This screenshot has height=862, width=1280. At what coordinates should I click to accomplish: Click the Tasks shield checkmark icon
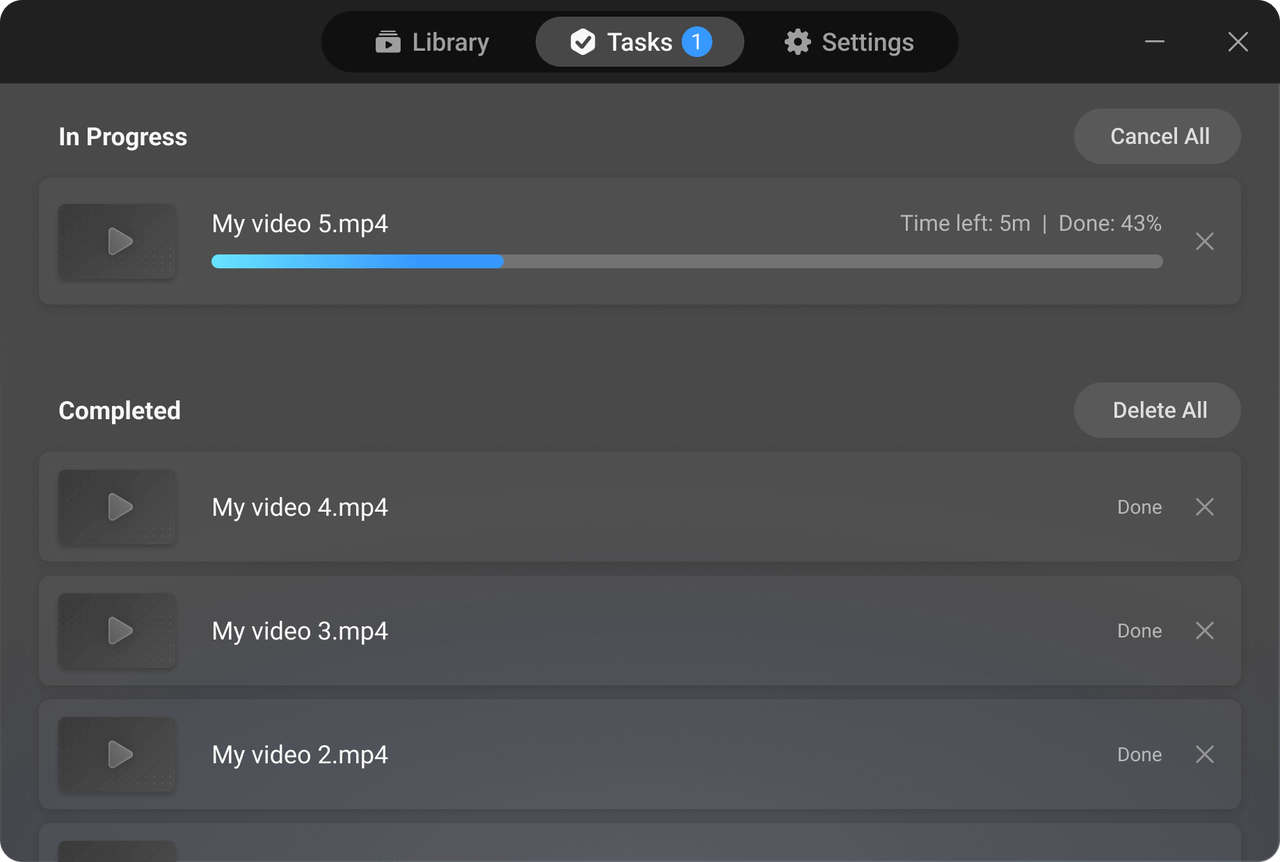tap(582, 42)
